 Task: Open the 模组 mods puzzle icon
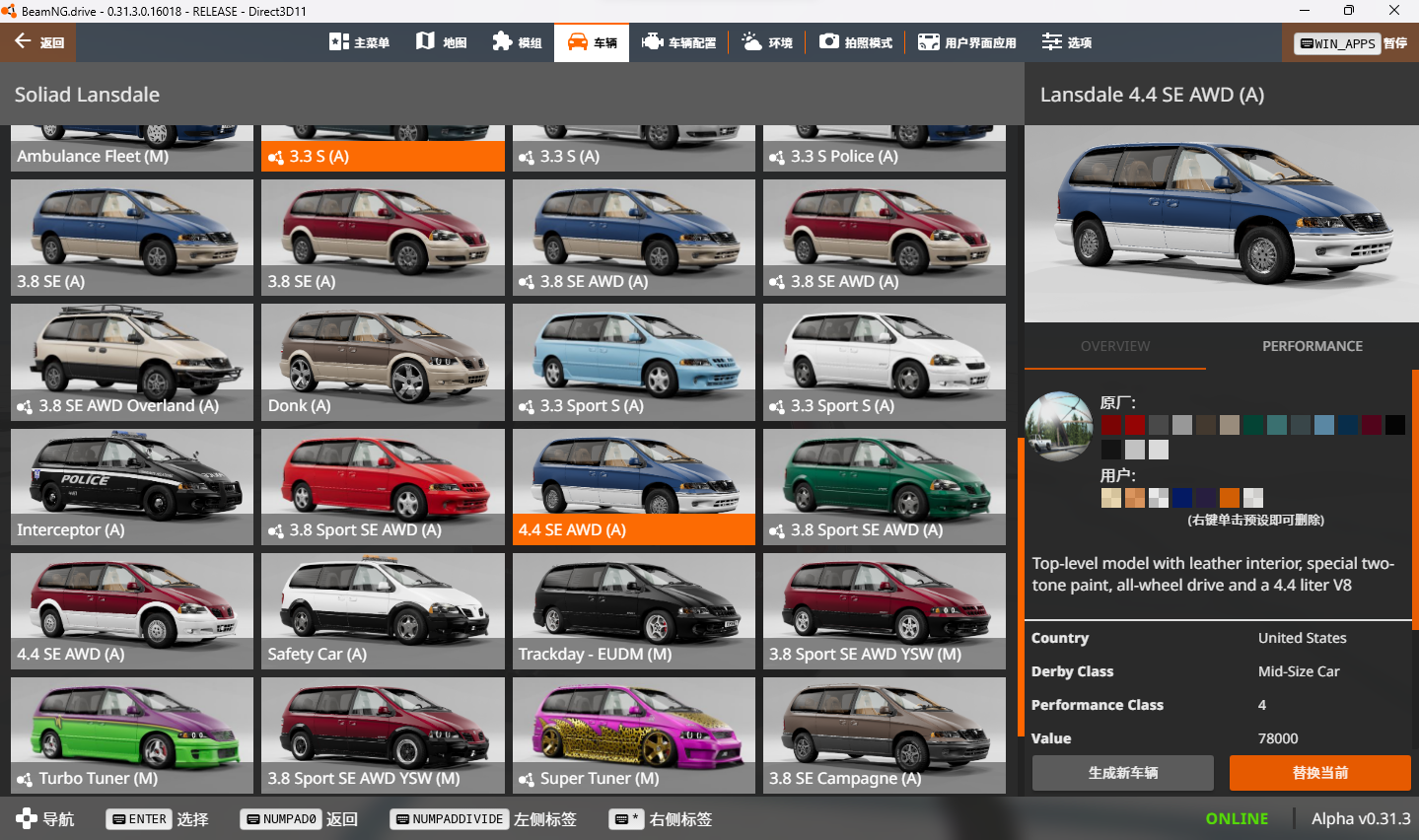click(x=518, y=42)
